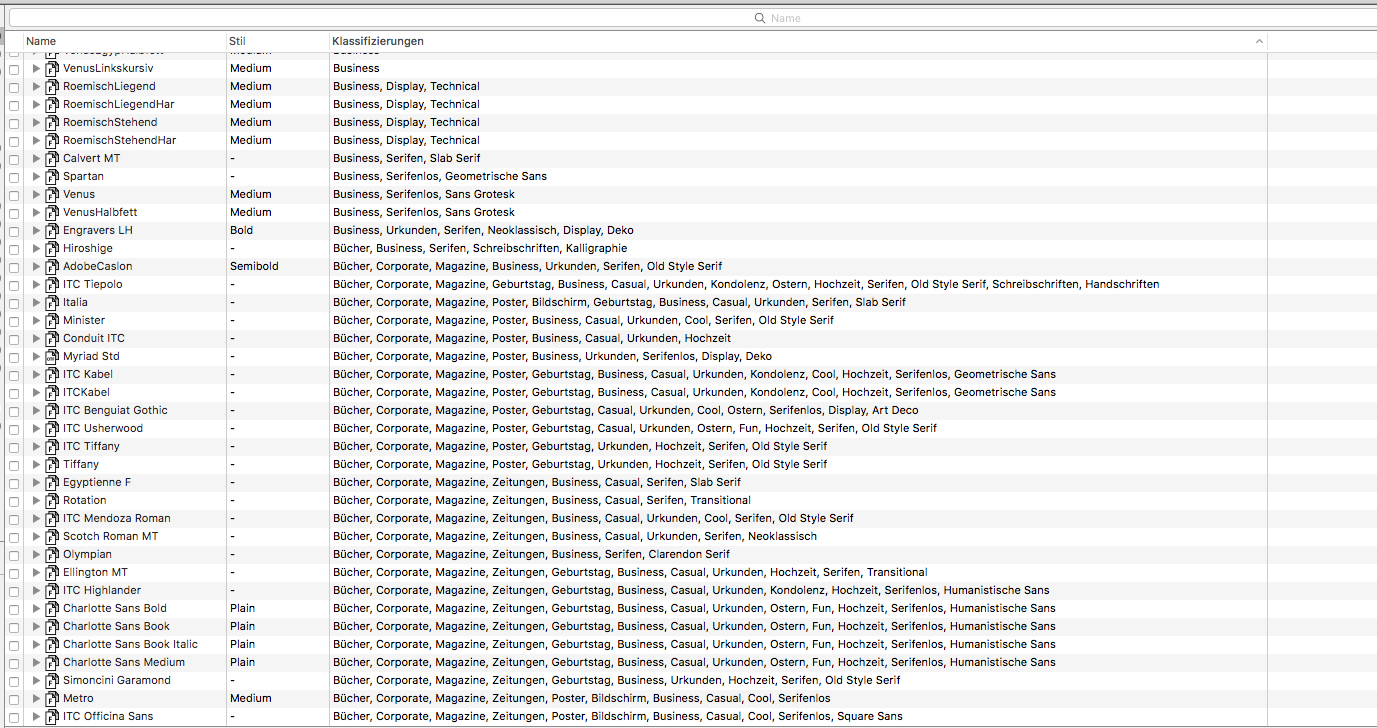Unfold the Egyptienne F disclosure triangle
1377x728 pixels.
click(x=36, y=482)
